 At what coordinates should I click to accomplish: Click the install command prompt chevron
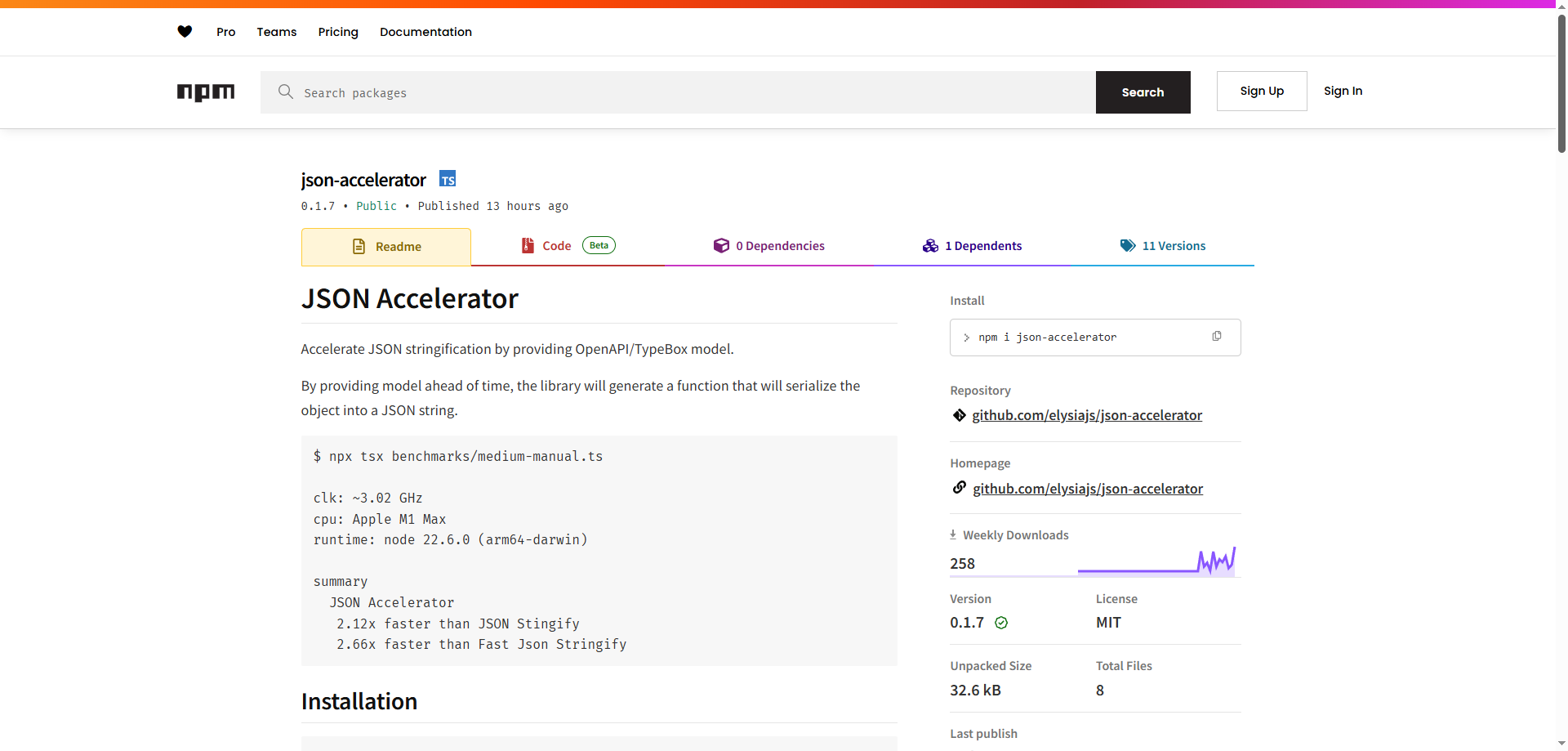967,338
